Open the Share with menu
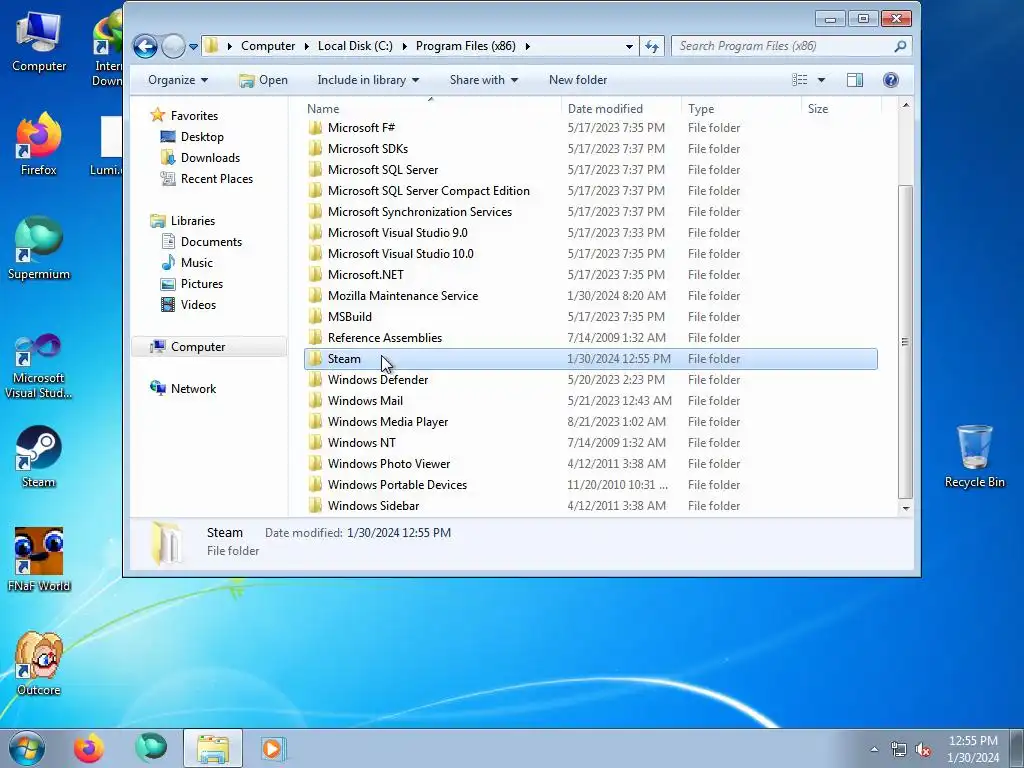 point(484,80)
